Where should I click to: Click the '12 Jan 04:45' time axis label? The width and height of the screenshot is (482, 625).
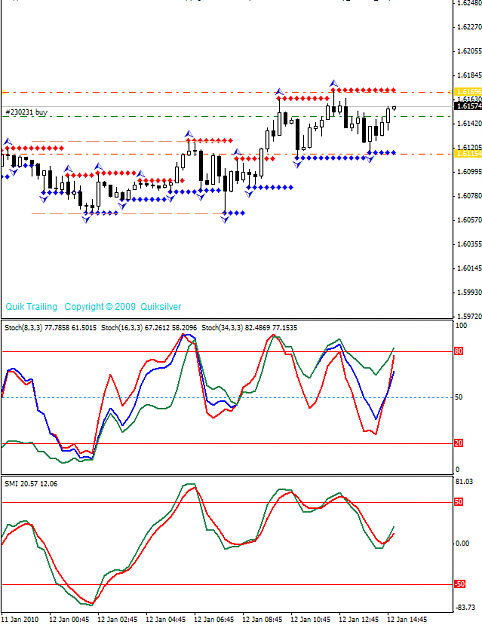click(165, 619)
